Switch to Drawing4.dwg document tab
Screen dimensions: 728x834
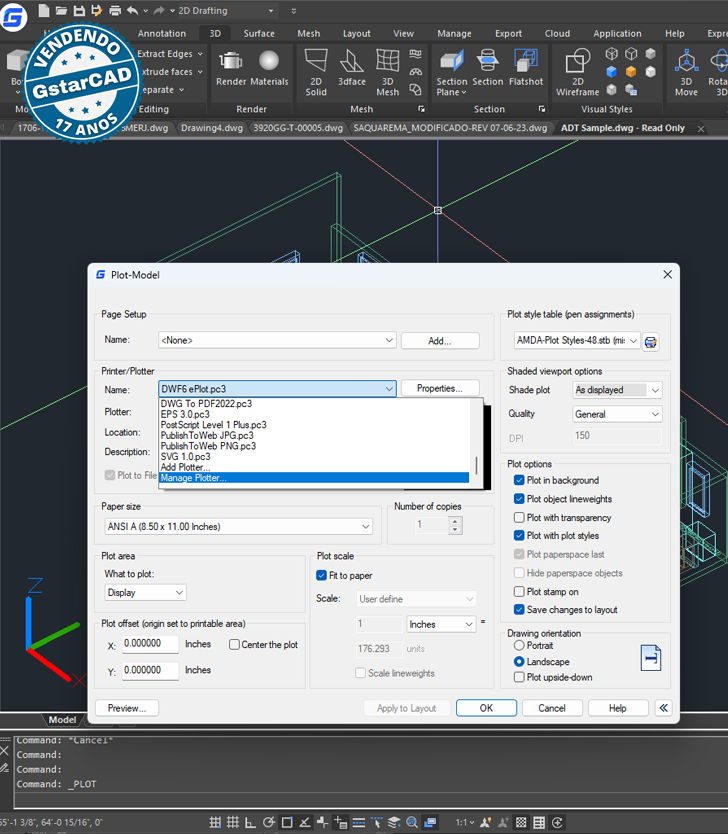(212, 128)
